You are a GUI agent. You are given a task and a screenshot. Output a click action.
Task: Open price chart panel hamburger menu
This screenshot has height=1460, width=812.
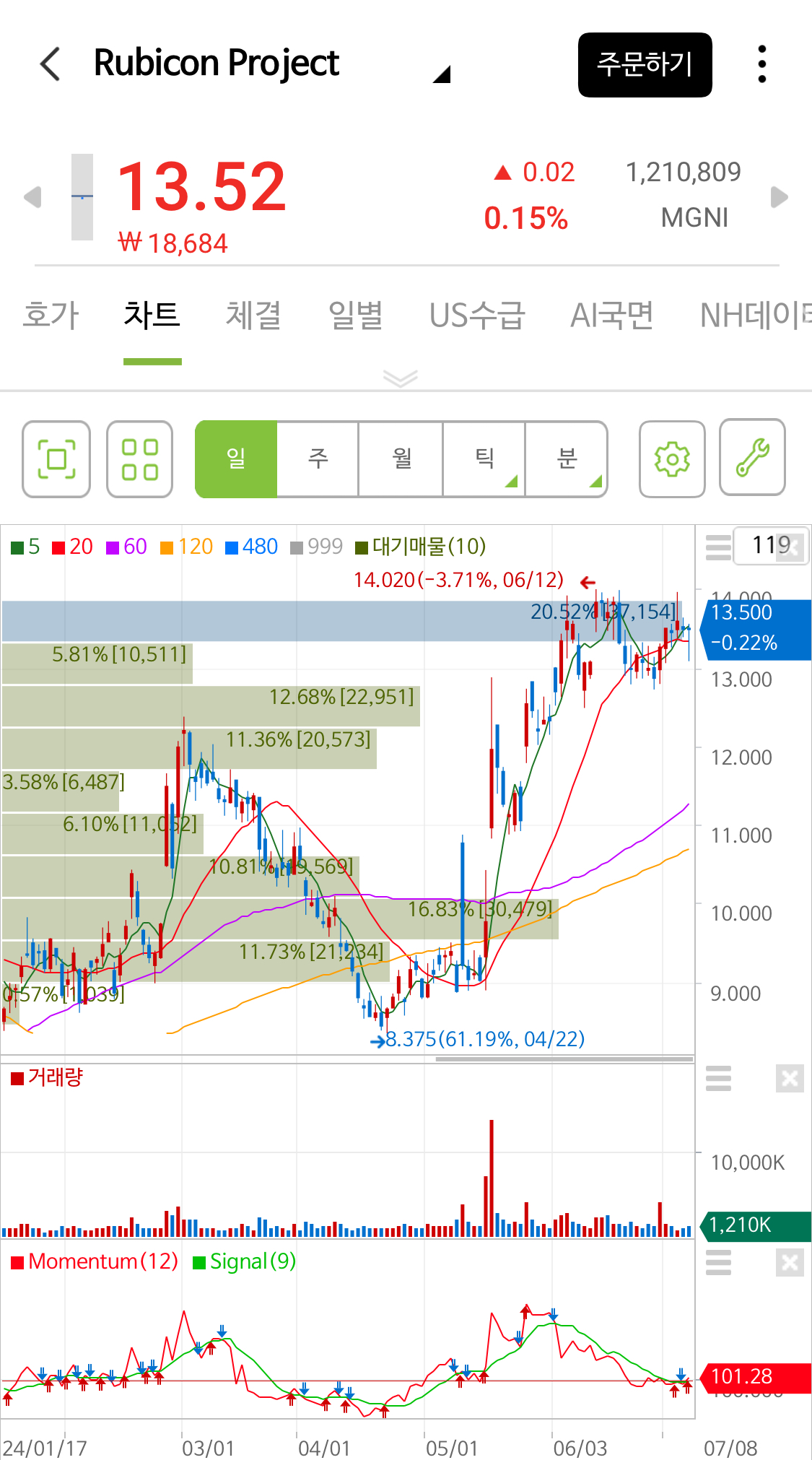pos(718,547)
